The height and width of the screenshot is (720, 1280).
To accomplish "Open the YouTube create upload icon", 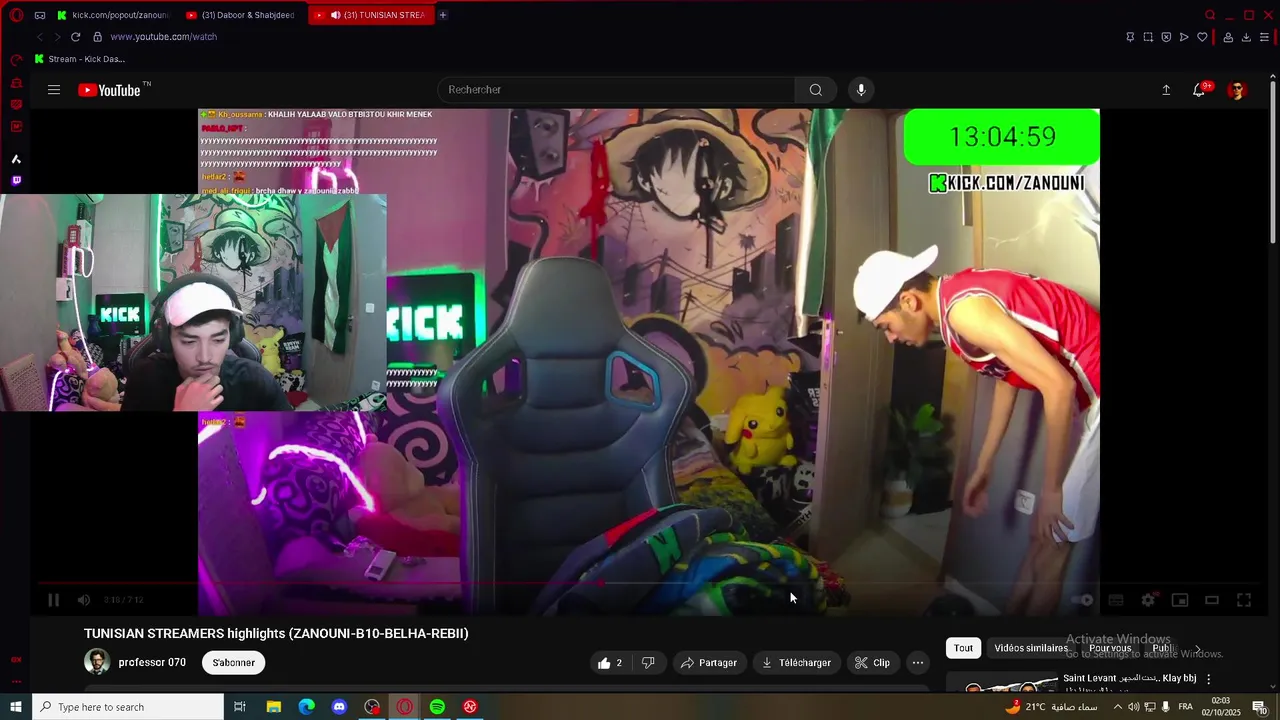I will point(1166,90).
